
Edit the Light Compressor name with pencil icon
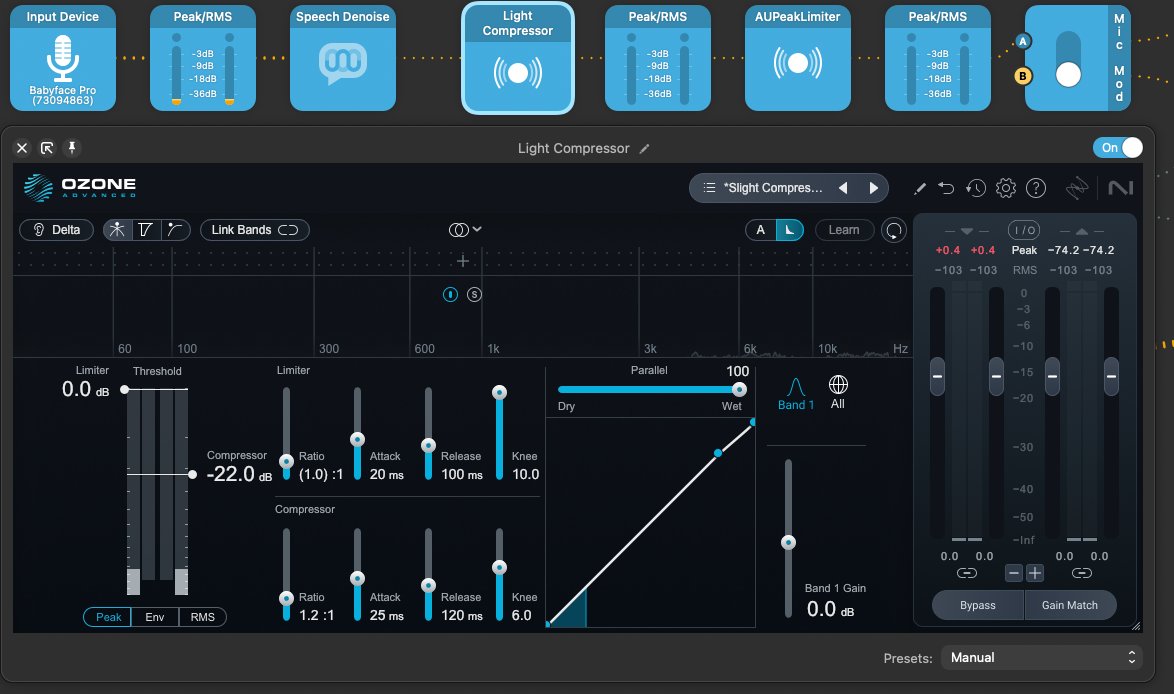click(x=644, y=148)
